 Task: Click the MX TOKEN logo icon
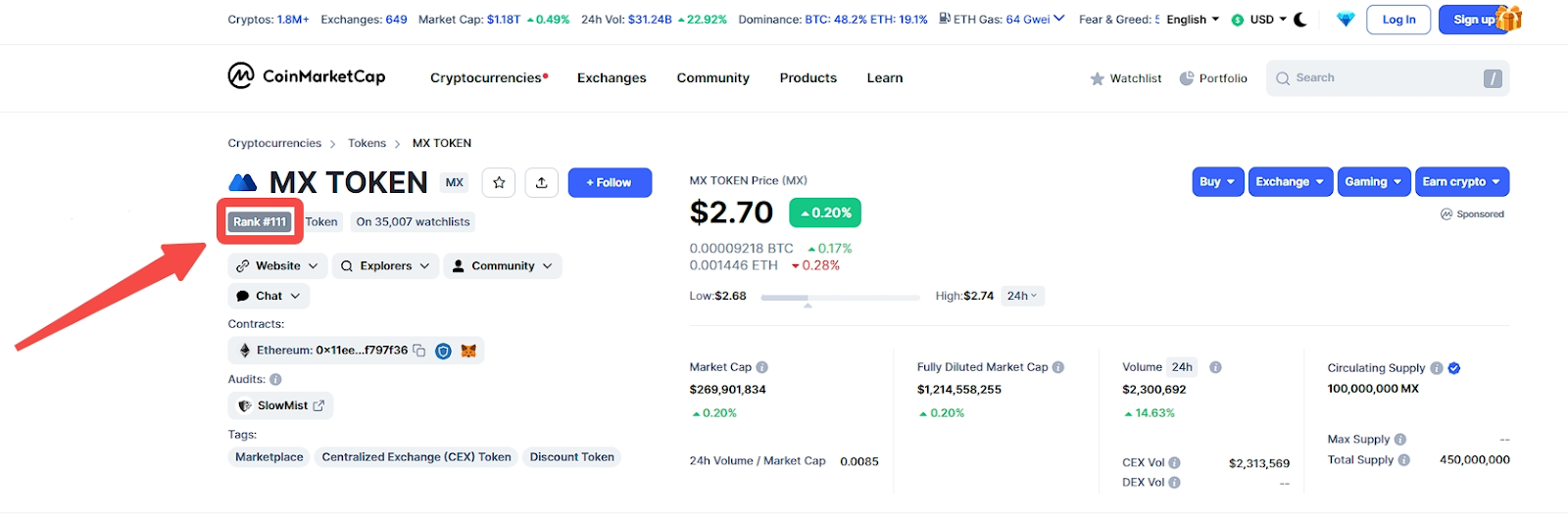[x=242, y=182]
